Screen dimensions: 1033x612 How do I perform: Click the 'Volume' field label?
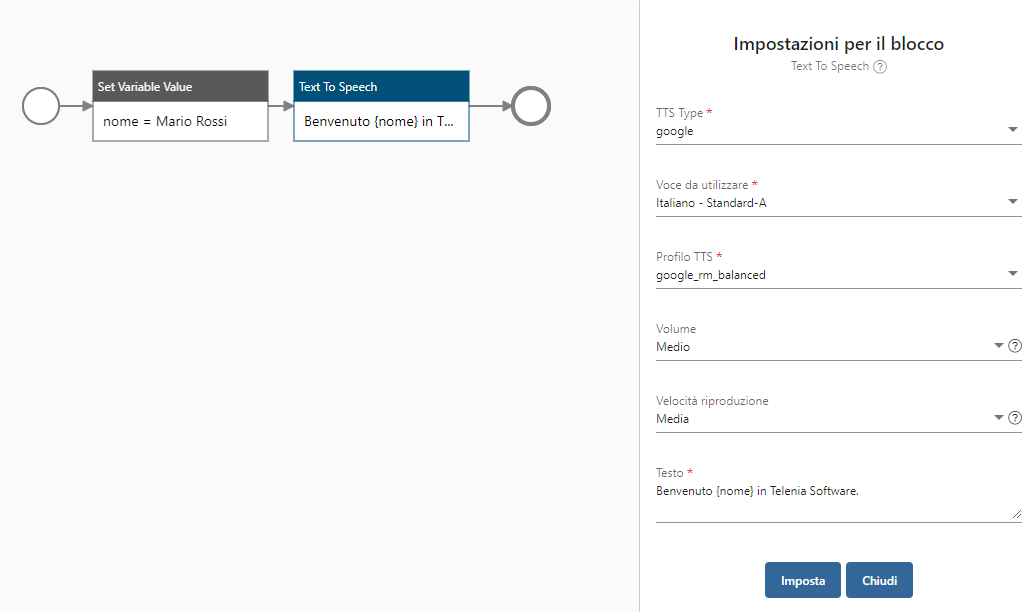coord(676,328)
